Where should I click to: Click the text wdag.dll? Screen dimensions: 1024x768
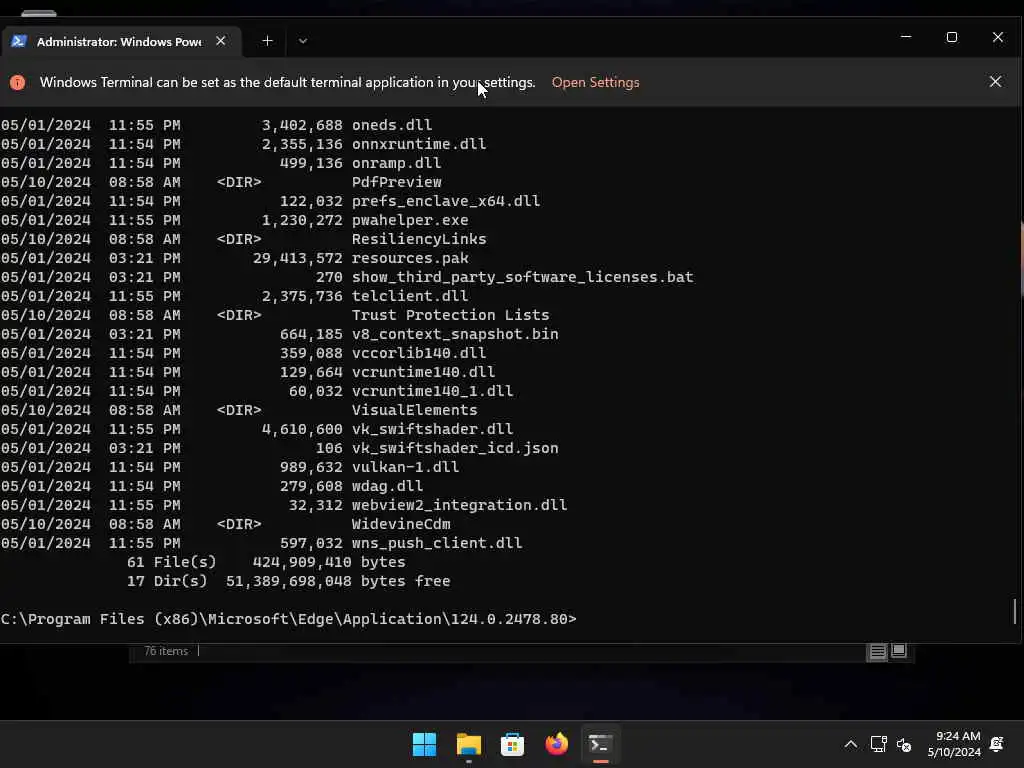[x=387, y=486]
